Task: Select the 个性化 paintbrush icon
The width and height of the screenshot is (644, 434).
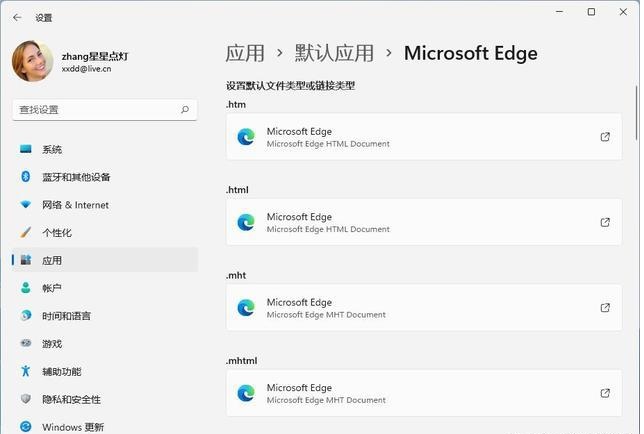Action: tap(26, 232)
